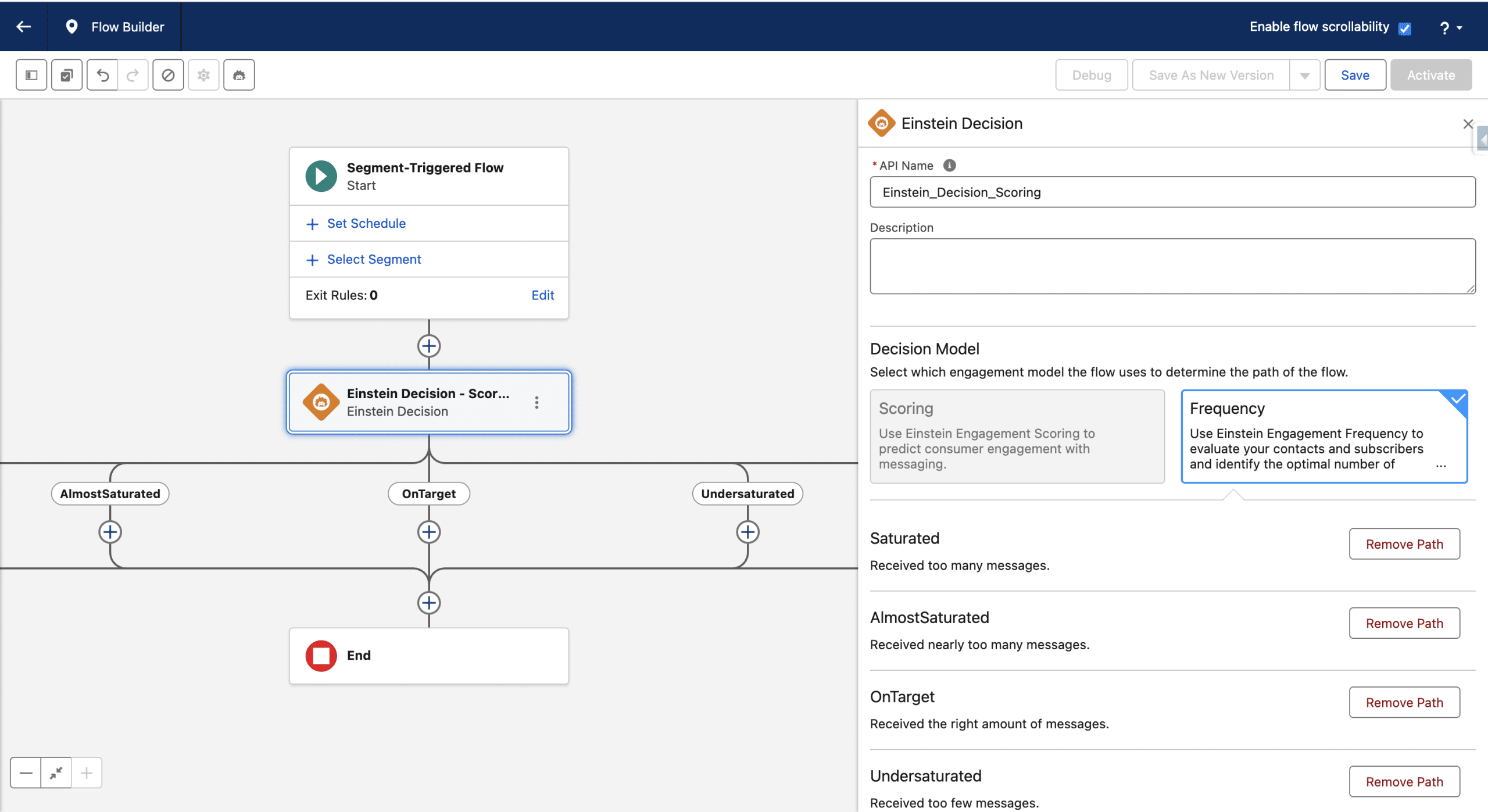The width and height of the screenshot is (1488, 812).
Task: Open Einstein Decision node options menu
Action: point(536,402)
